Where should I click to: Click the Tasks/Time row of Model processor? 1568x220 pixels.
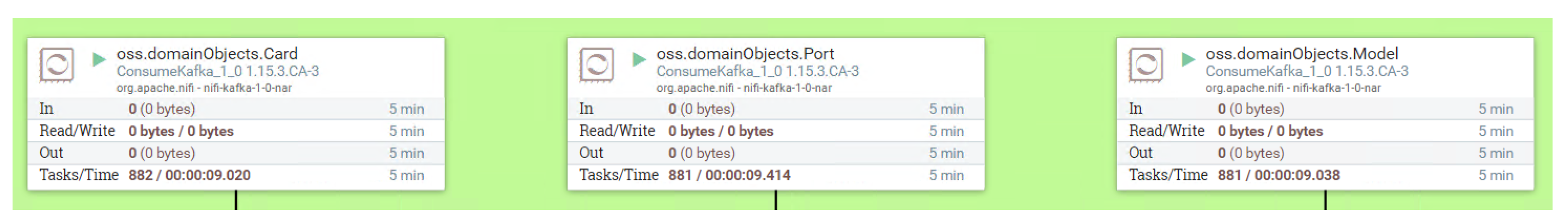pyautogui.click(x=1325, y=176)
